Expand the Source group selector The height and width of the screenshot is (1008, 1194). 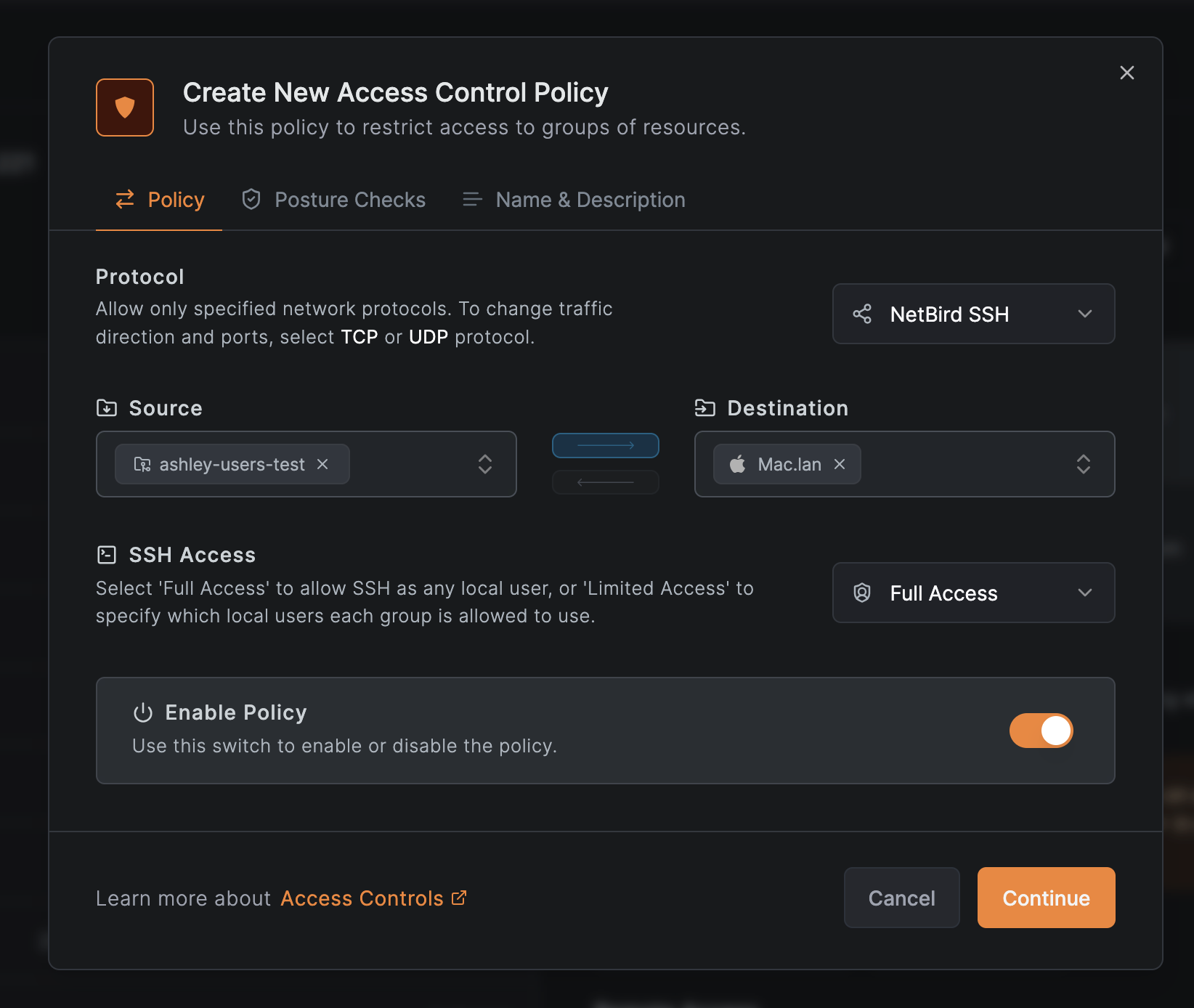(x=484, y=464)
